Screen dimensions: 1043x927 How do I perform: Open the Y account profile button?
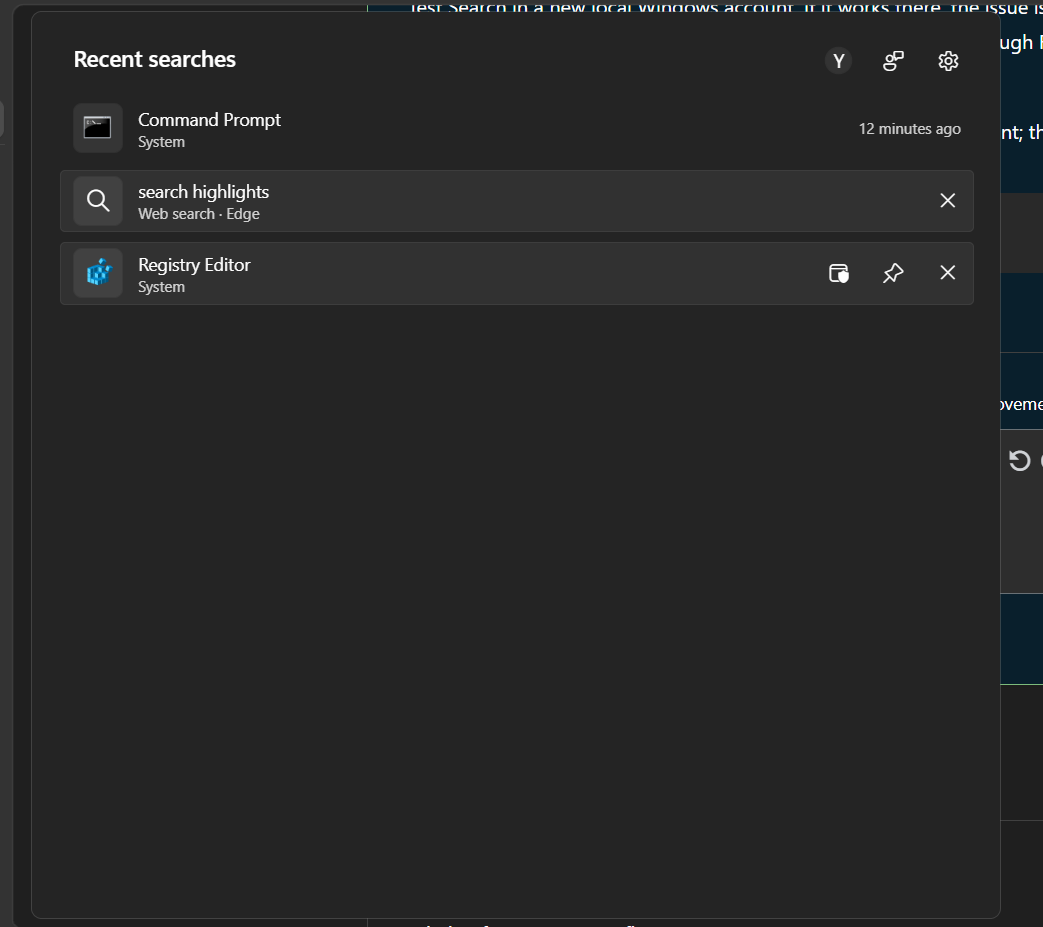pos(838,61)
